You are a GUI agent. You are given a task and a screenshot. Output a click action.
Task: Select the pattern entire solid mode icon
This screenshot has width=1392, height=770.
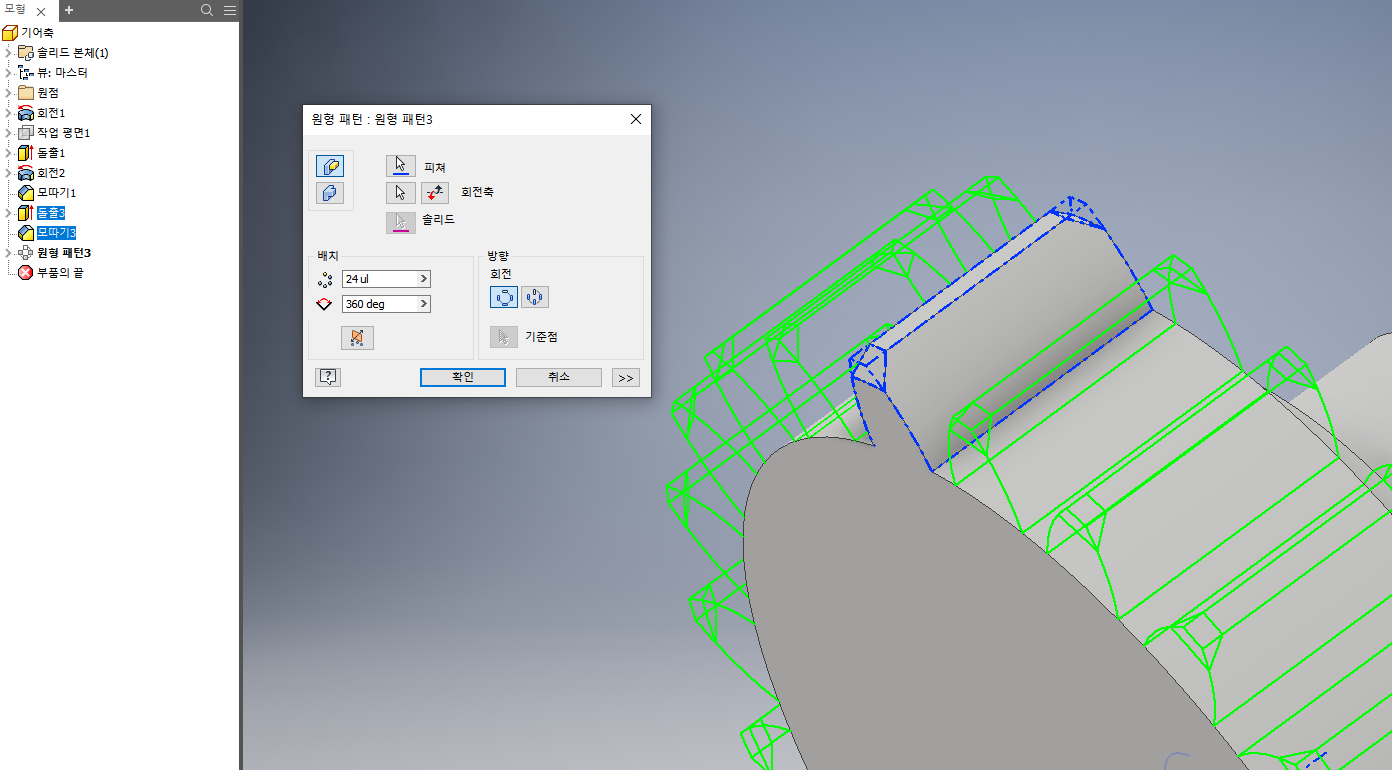(x=330, y=193)
